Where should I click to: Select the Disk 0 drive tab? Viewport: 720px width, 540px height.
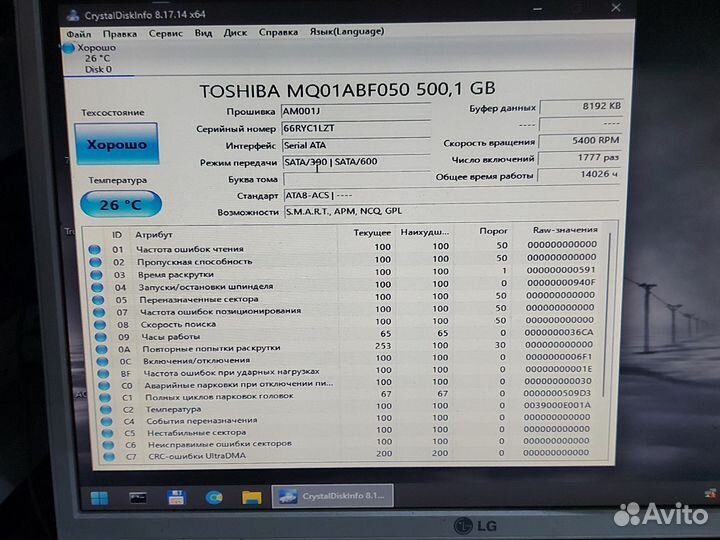97,58
